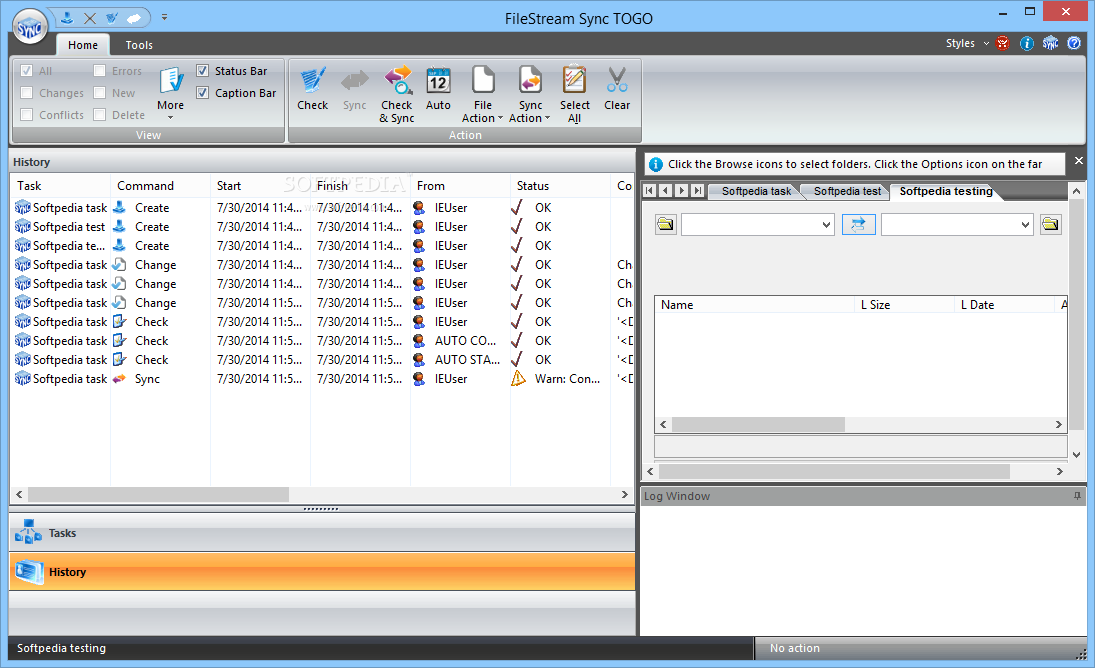The height and width of the screenshot is (668, 1095).
Task: Toggle the Delete checkbox
Action: (x=99, y=114)
